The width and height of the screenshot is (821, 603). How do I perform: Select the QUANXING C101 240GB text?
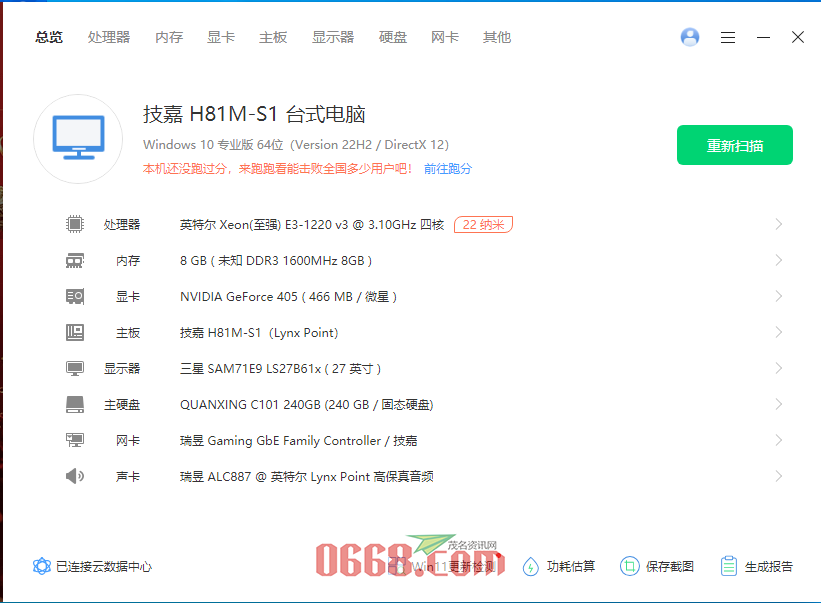pos(306,405)
